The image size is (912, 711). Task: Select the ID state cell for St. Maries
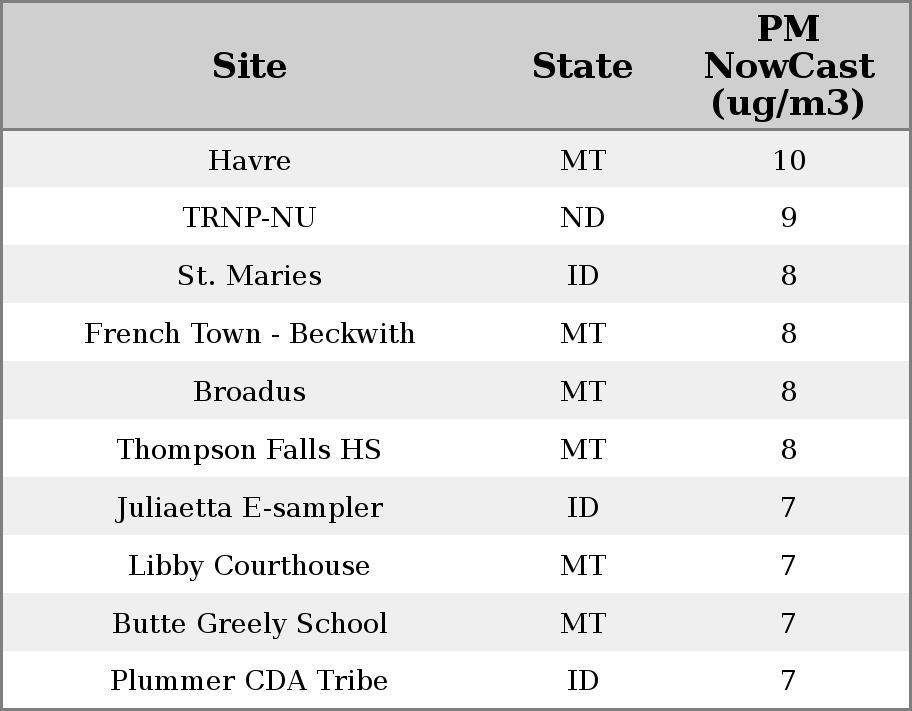(582, 276)
